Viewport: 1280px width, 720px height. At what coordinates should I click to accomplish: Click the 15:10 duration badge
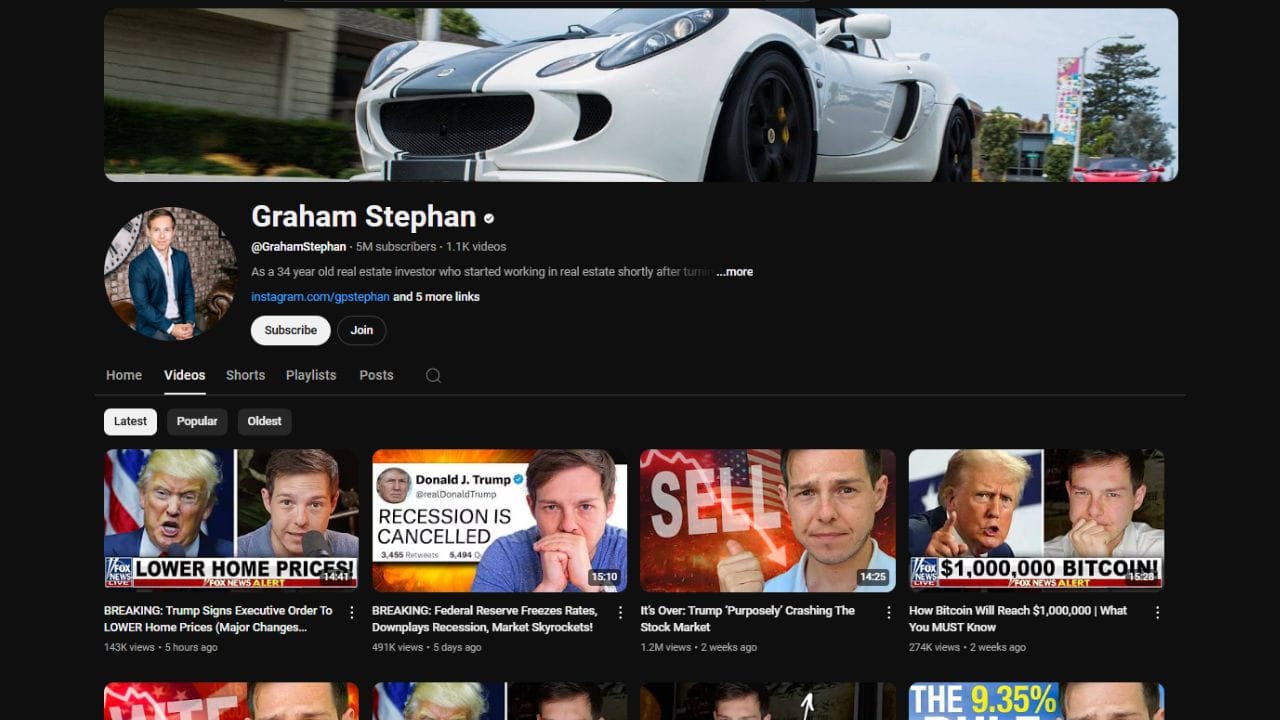(604, 577)
